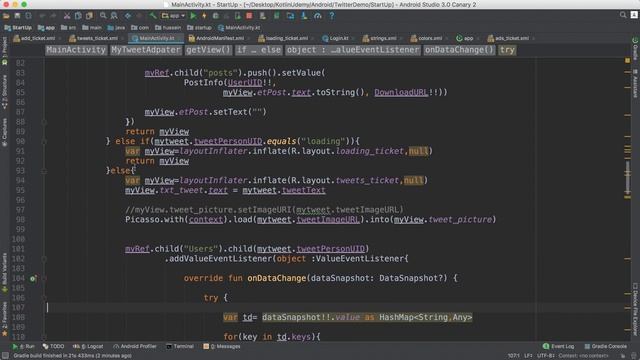Screen dimensions: 640x360
Task: Open the Run tool window
Action: coord(23,346)
